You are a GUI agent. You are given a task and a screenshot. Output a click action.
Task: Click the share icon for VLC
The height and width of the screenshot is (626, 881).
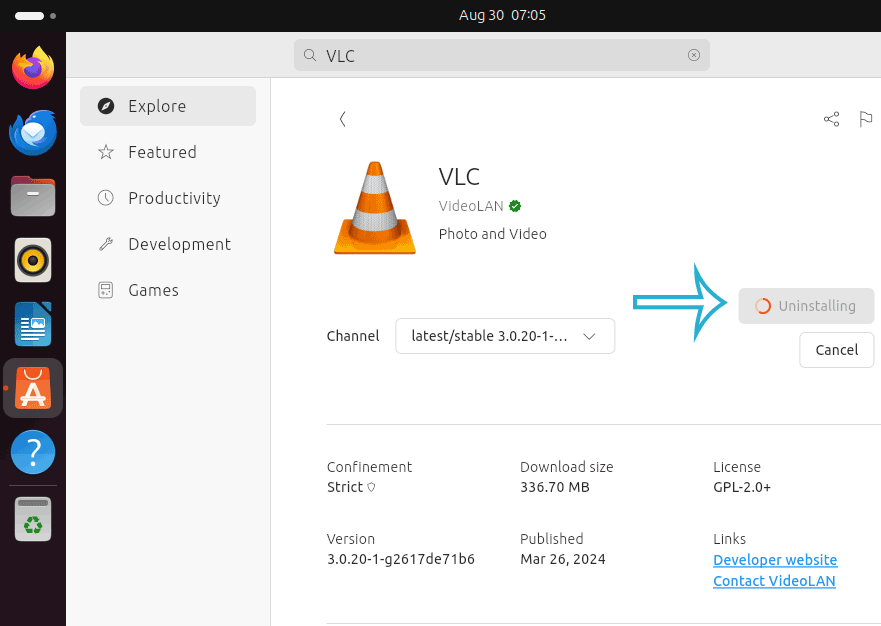click(x=832, y=119)
